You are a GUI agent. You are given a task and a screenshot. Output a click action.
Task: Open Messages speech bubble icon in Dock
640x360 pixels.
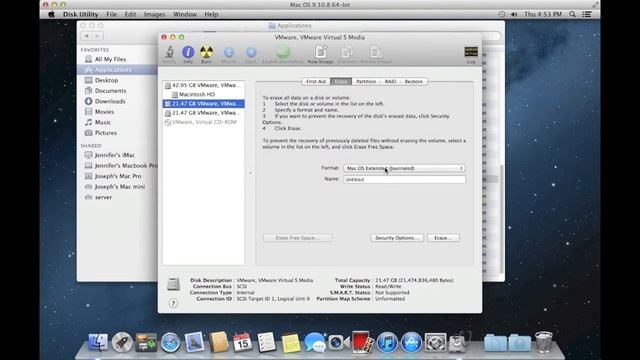click(315, 342)
